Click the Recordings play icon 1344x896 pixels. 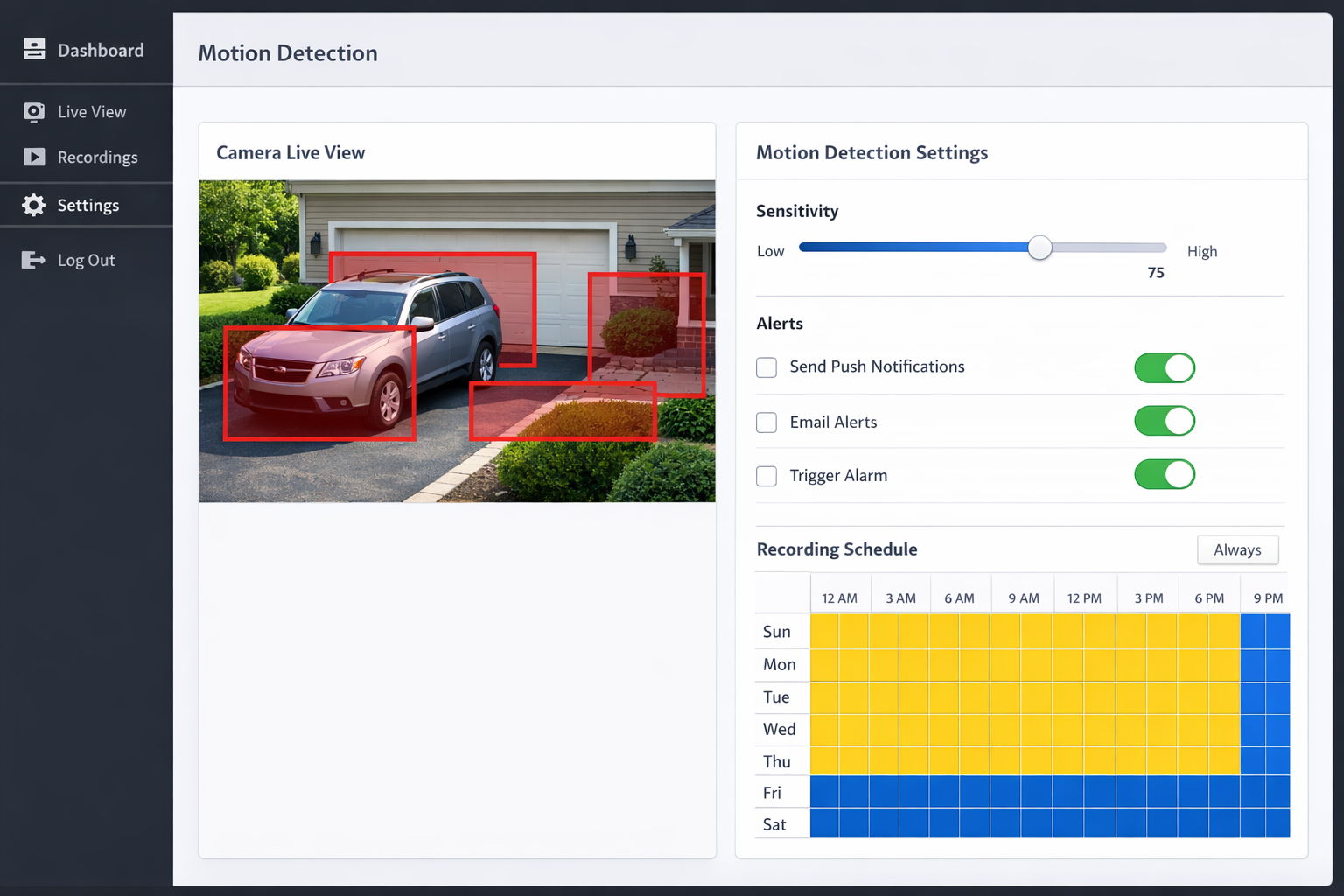coord(34,157)
